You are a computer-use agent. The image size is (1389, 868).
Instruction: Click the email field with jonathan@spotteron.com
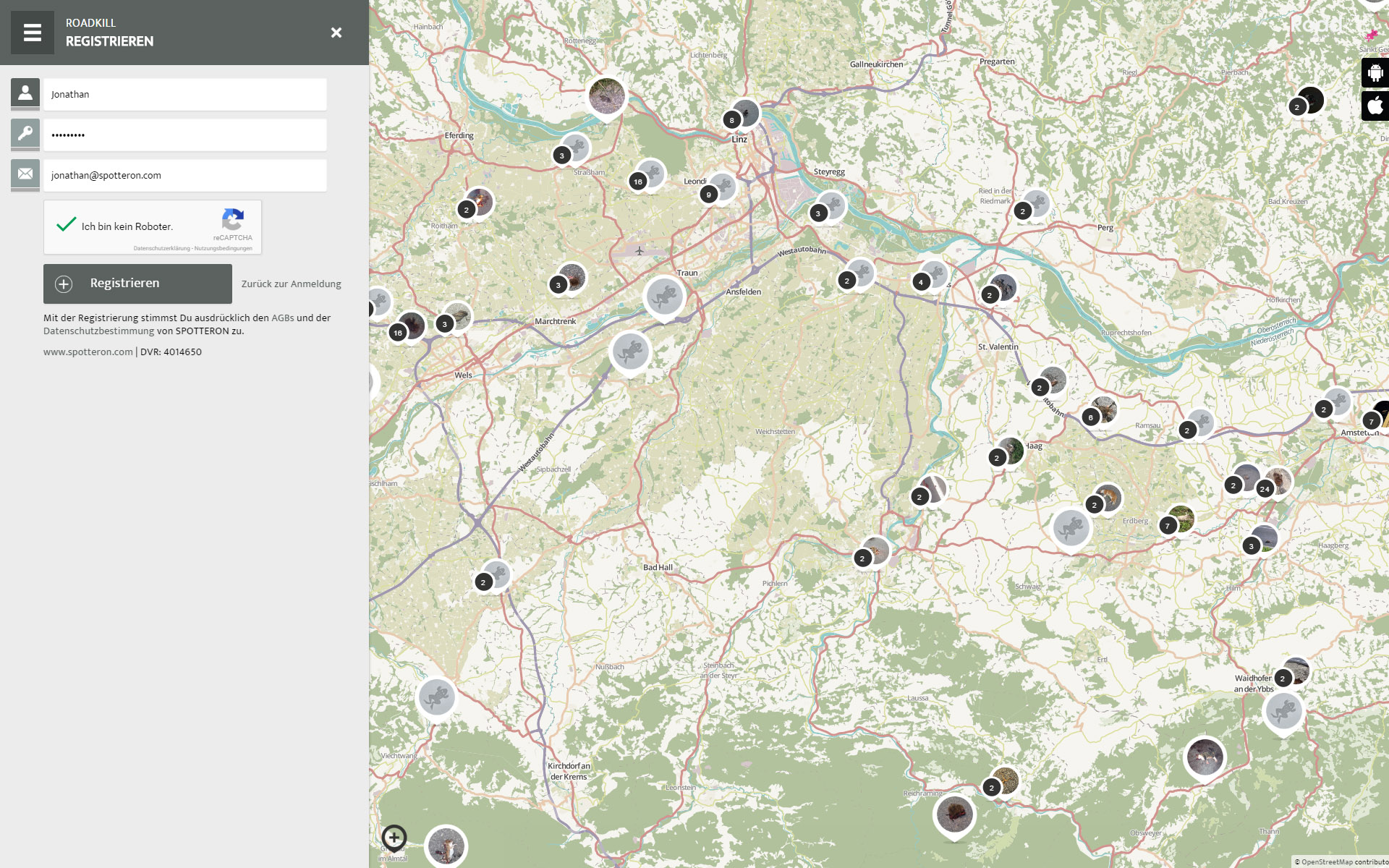[x=185, y=176]
